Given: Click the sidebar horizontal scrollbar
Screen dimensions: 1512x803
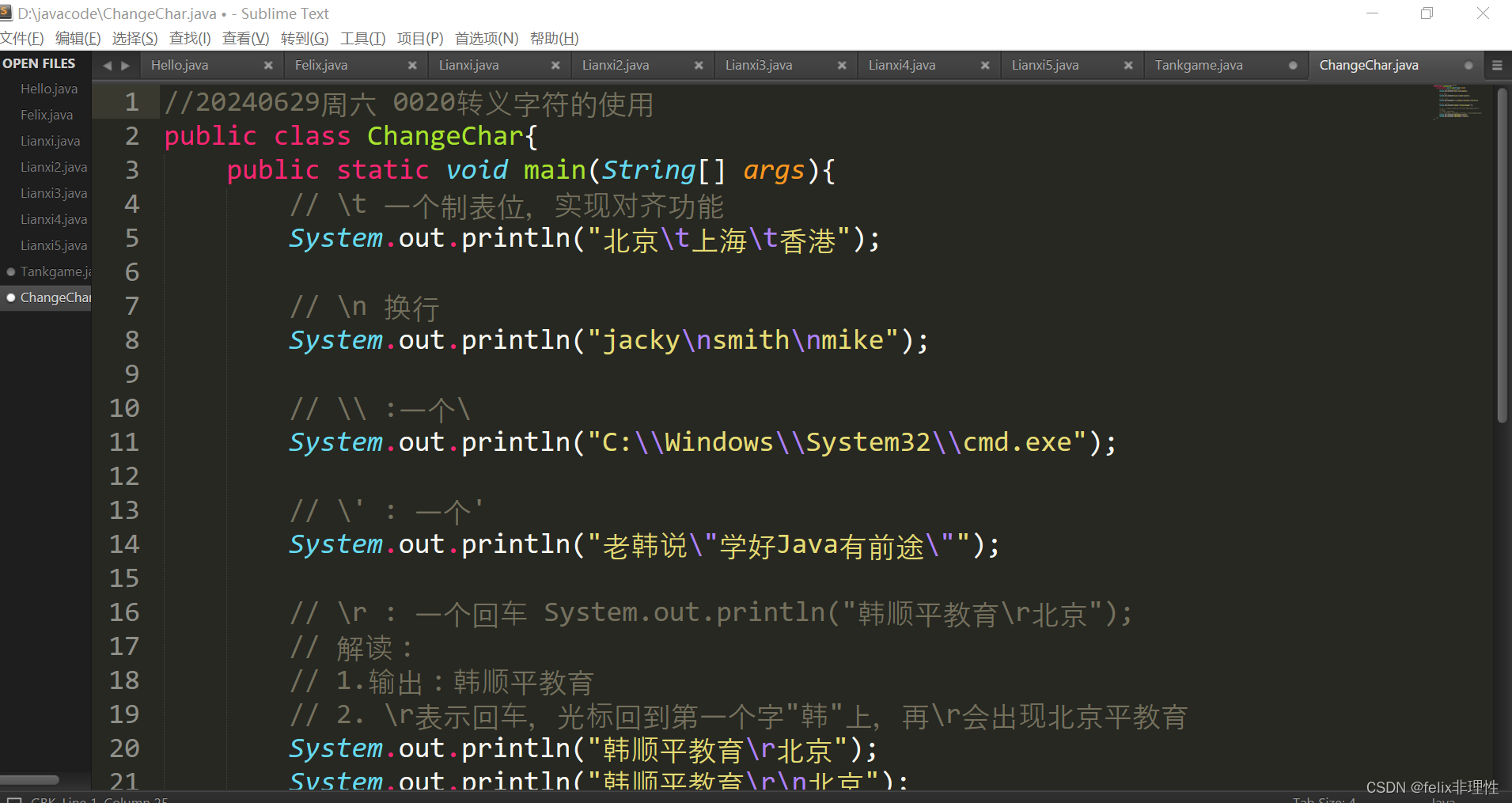Looking at the screenshot, I should 29,779.
